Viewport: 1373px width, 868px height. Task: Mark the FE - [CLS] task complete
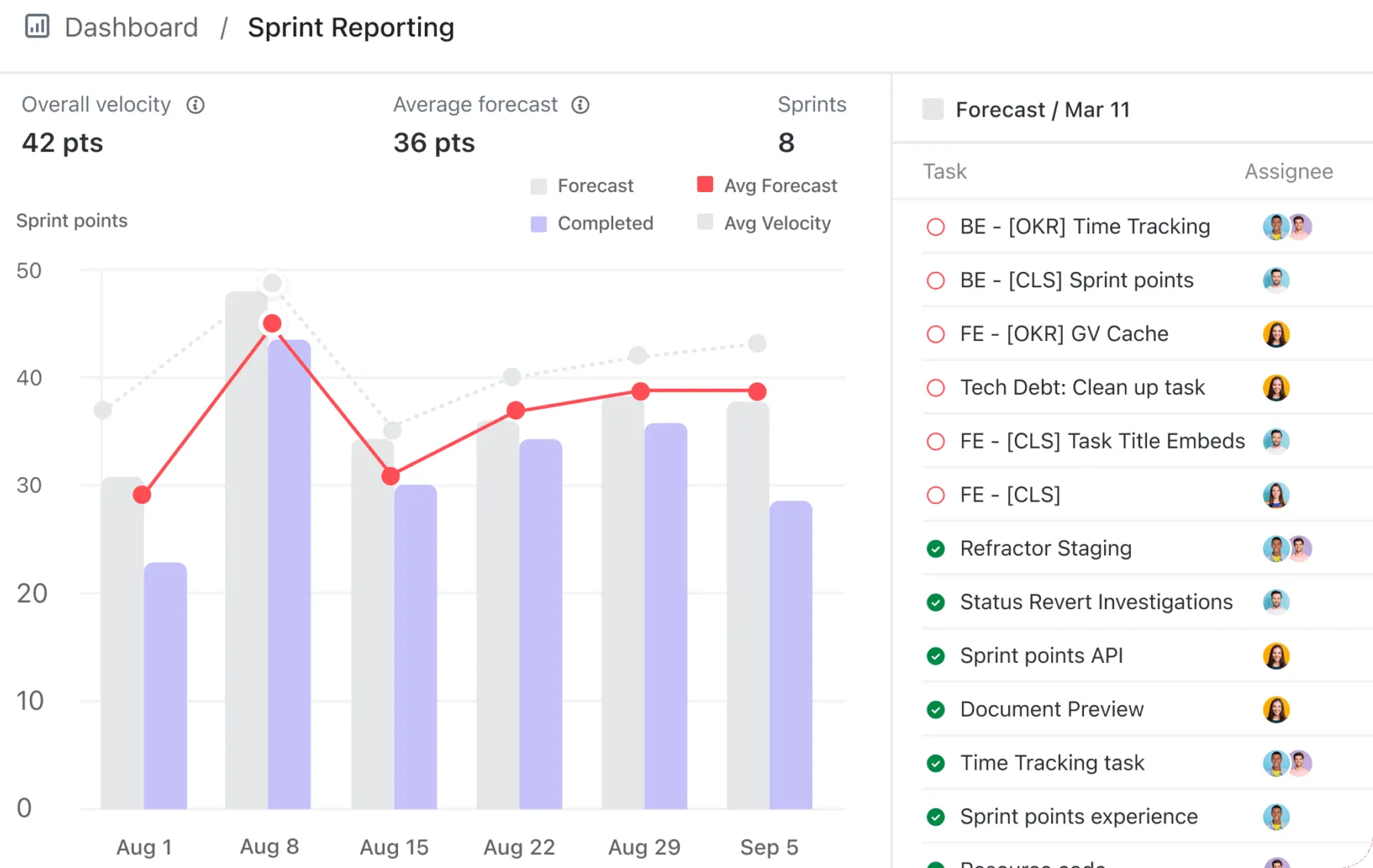point(936,495)
